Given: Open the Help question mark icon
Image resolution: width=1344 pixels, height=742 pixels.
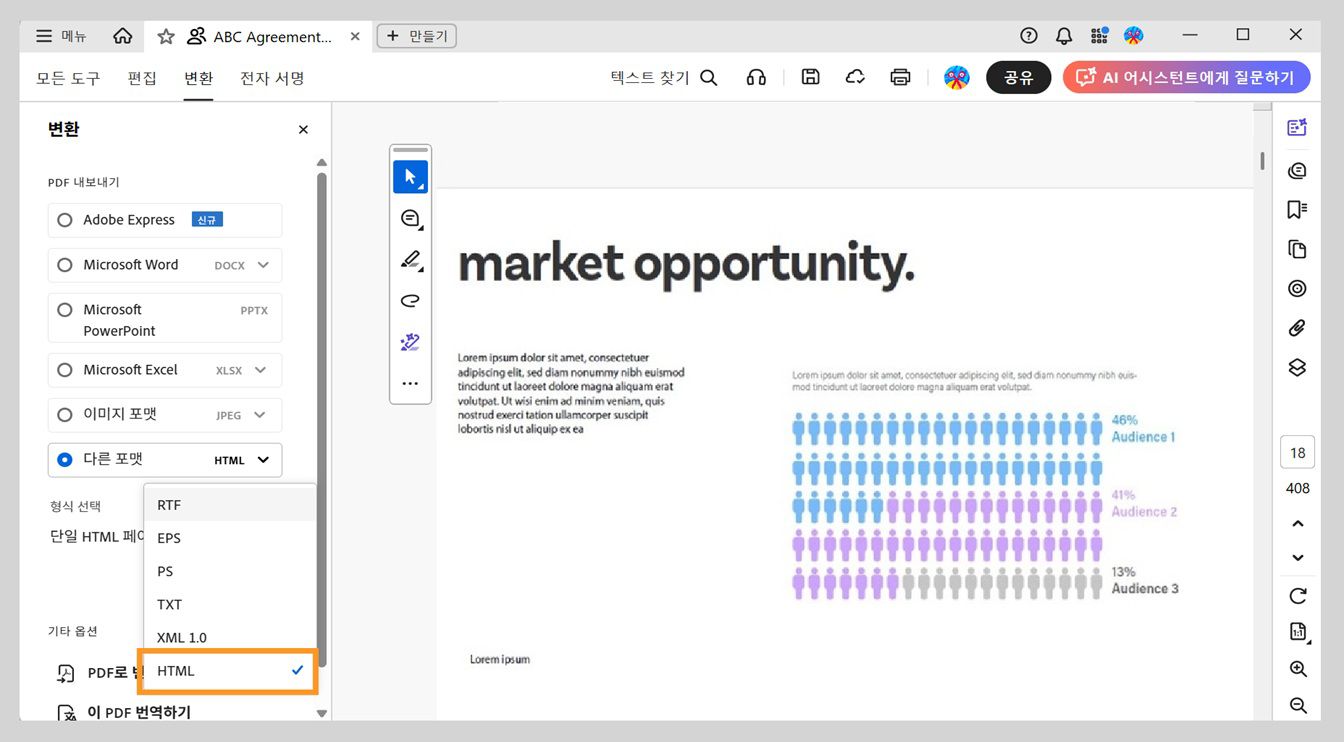Looking at the screenshot, I should click(1029, 36).
